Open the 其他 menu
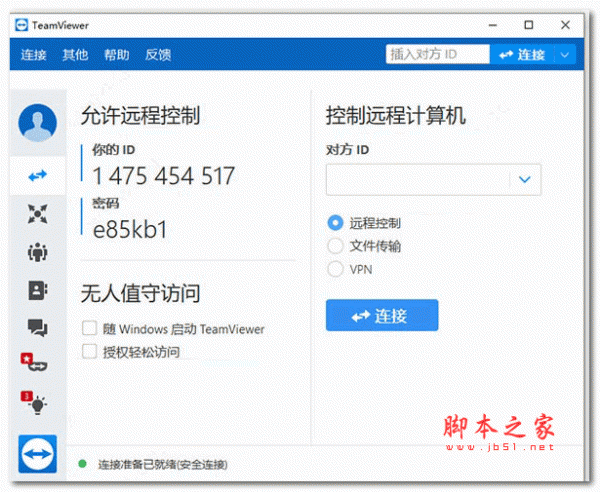 tap(75, 55)
